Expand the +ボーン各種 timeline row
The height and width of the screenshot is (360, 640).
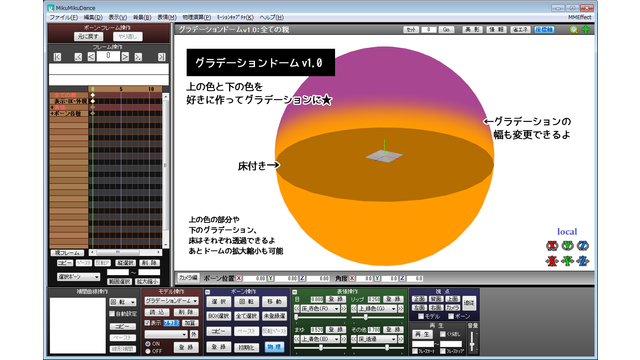click(52, 113)
